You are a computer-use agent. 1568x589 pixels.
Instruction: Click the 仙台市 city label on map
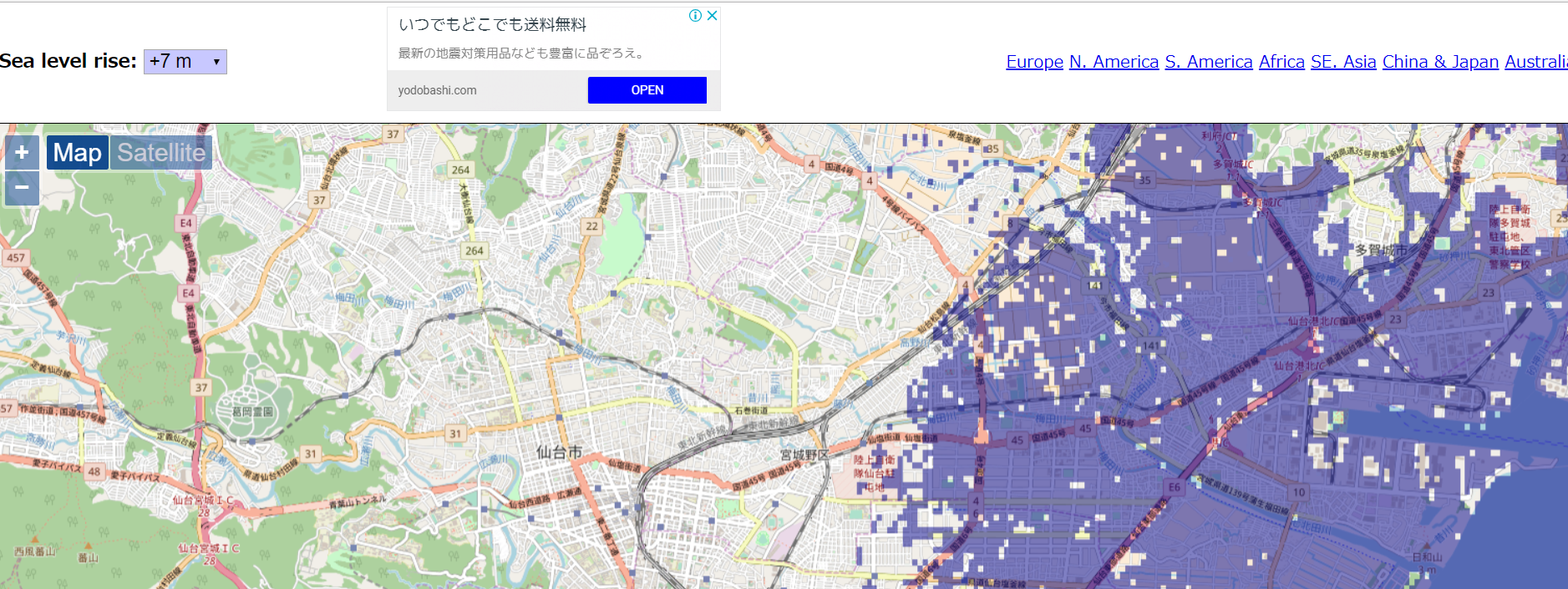click(x=559, y=452)
